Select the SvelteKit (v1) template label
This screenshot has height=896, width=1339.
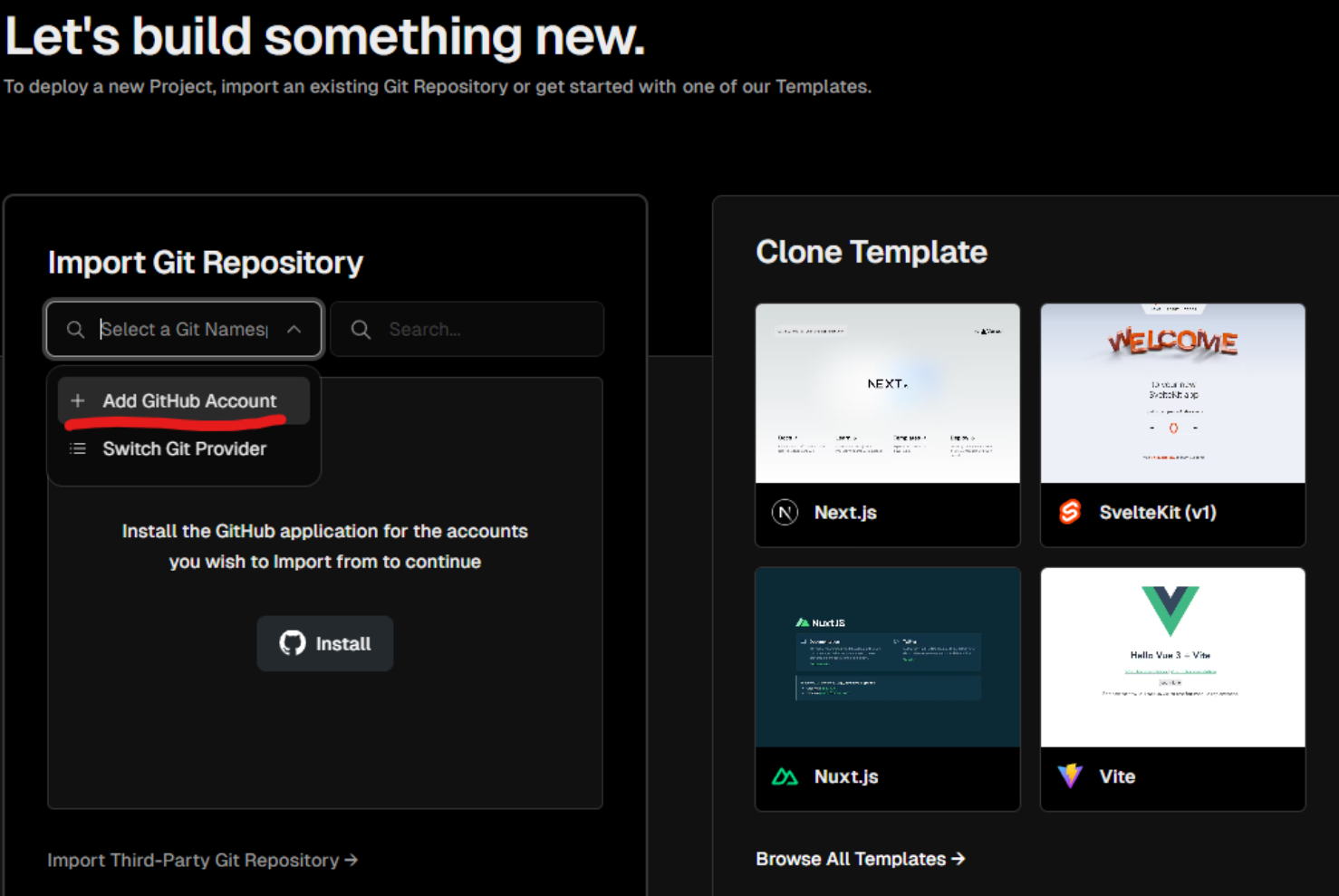click(1158, 512)
